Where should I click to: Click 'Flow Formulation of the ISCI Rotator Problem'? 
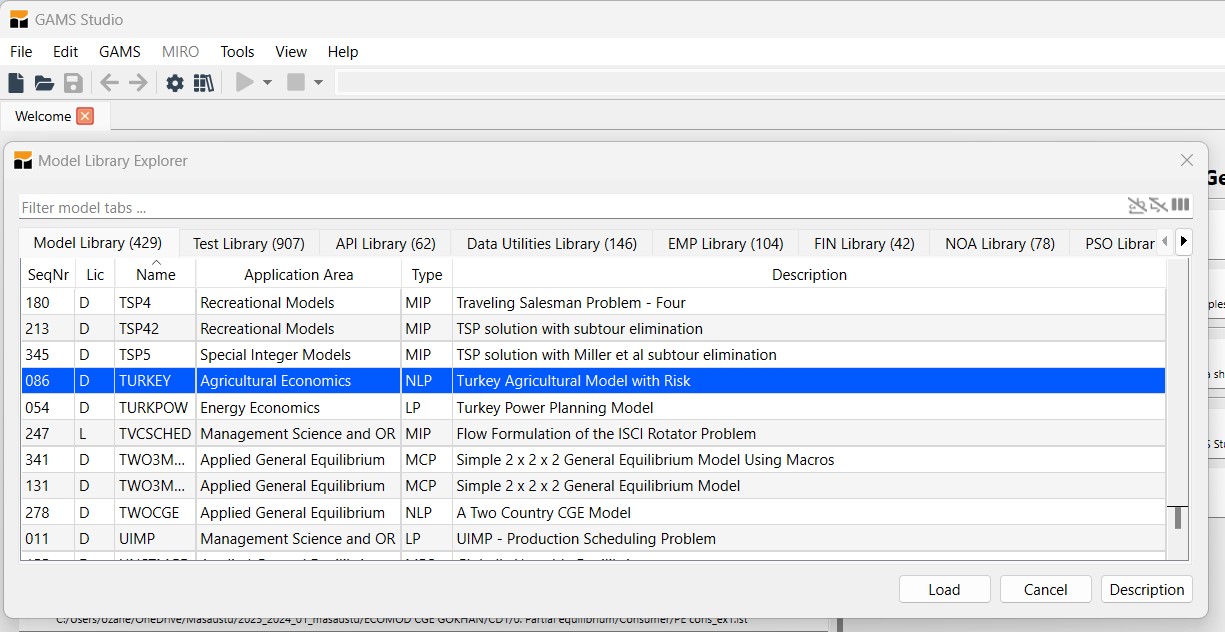pos(606,433)
